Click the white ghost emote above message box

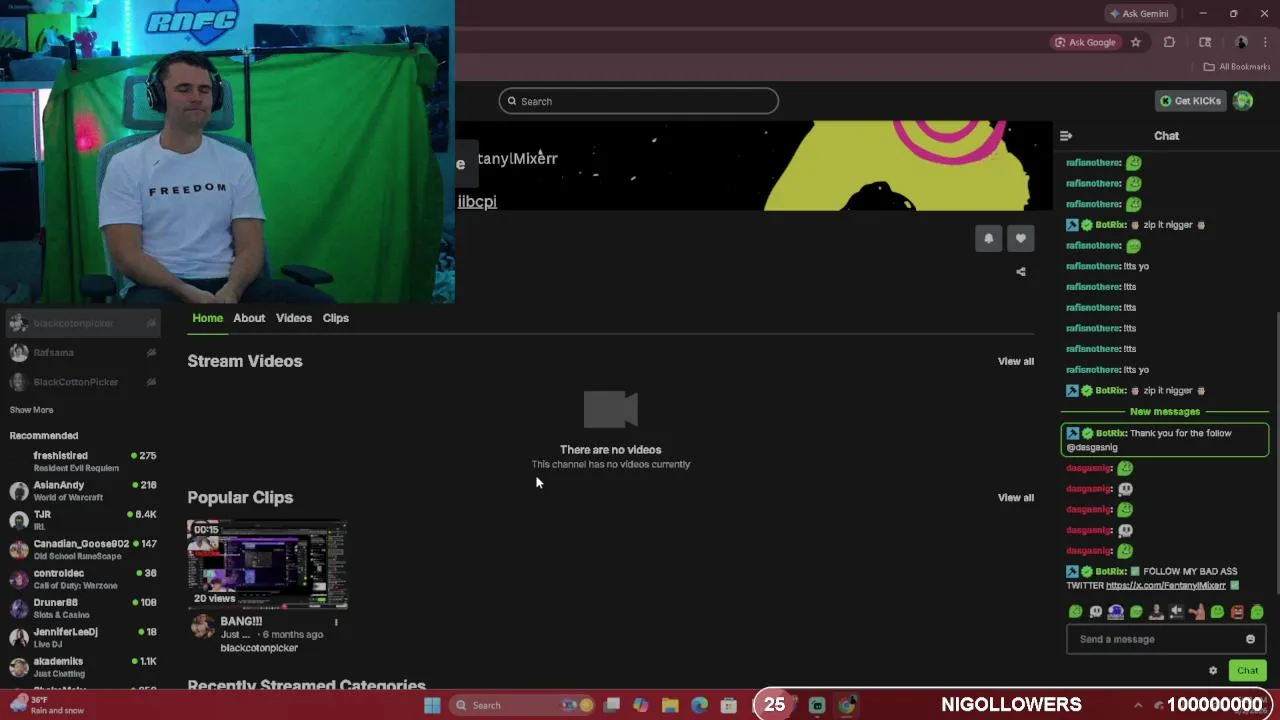coord(1095,612)
